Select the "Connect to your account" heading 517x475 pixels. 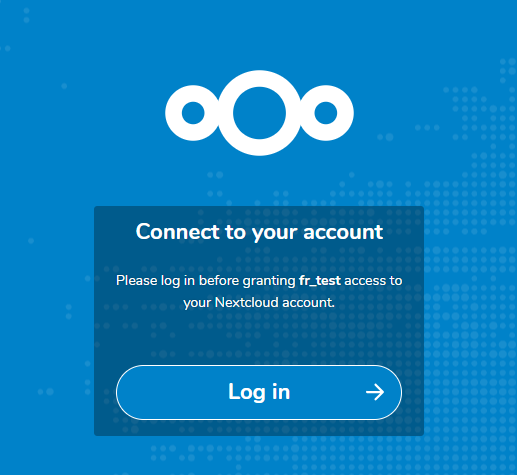[259, 232]
